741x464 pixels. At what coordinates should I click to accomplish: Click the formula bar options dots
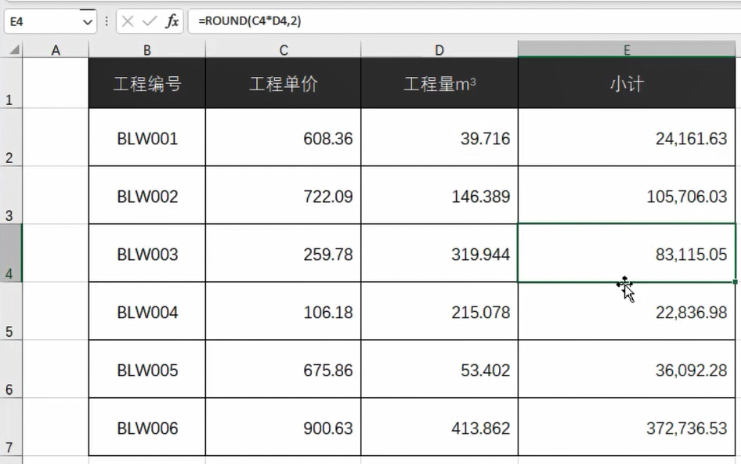(x=107, y=21)
